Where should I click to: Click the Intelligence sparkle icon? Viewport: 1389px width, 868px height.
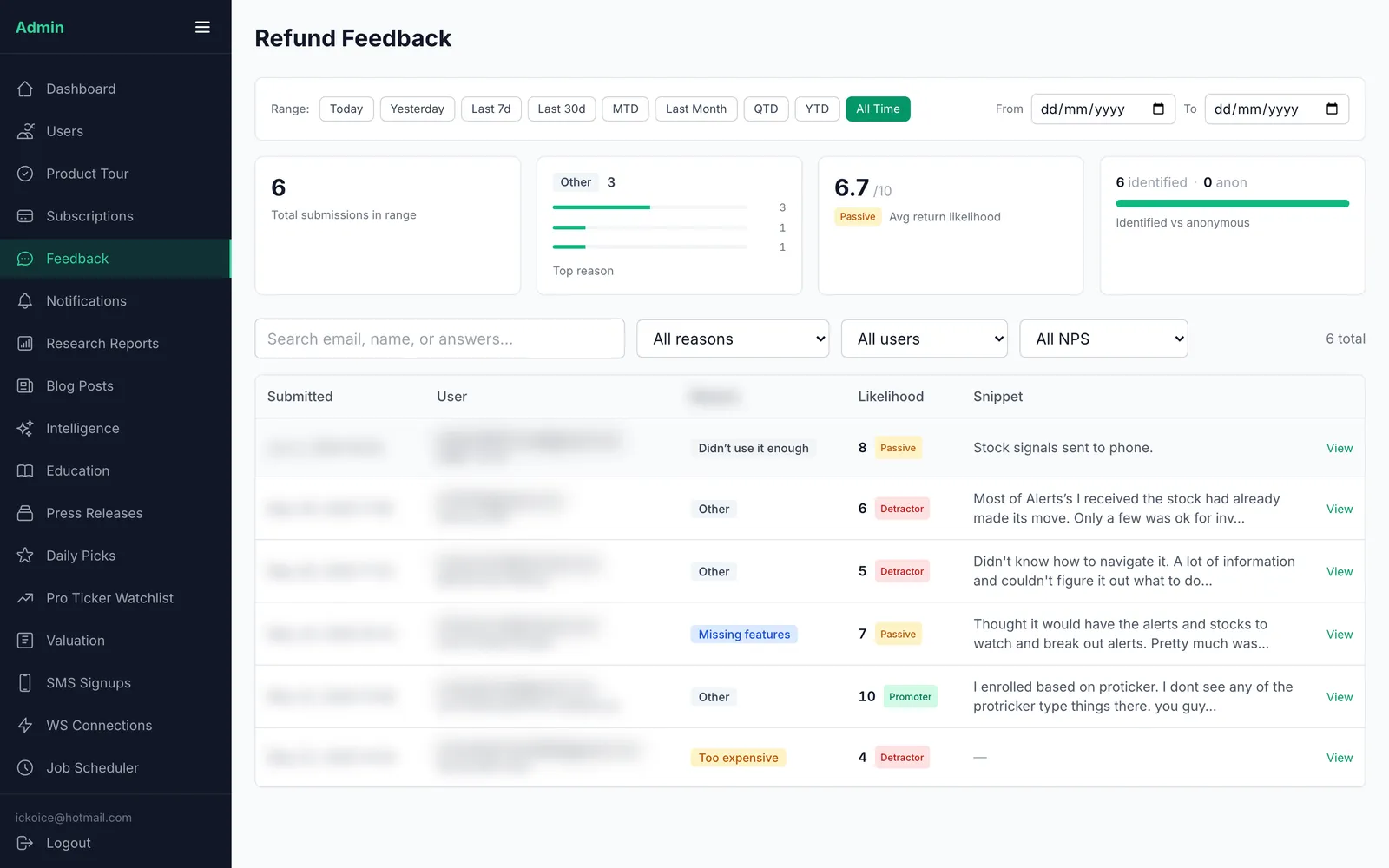pos(25,428)
